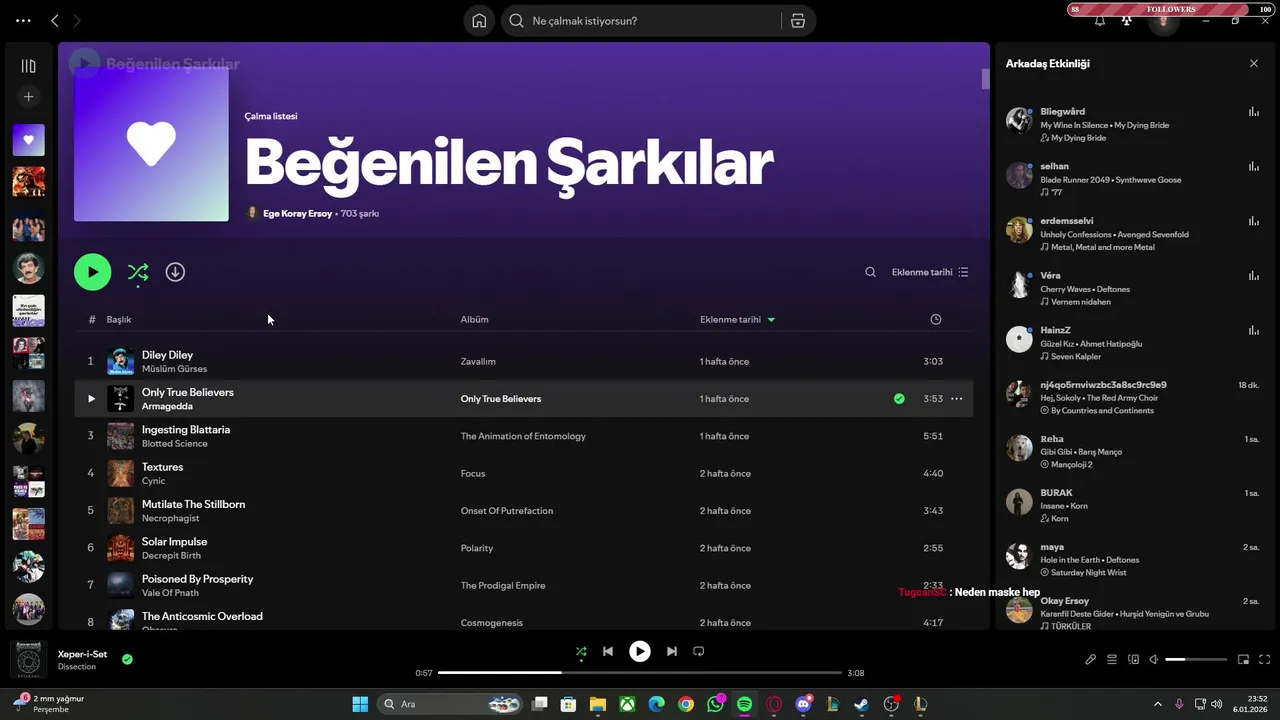This screenshot has width=1280, height=720.
Task: Open artist Necrophagist link
Action: 168,518
